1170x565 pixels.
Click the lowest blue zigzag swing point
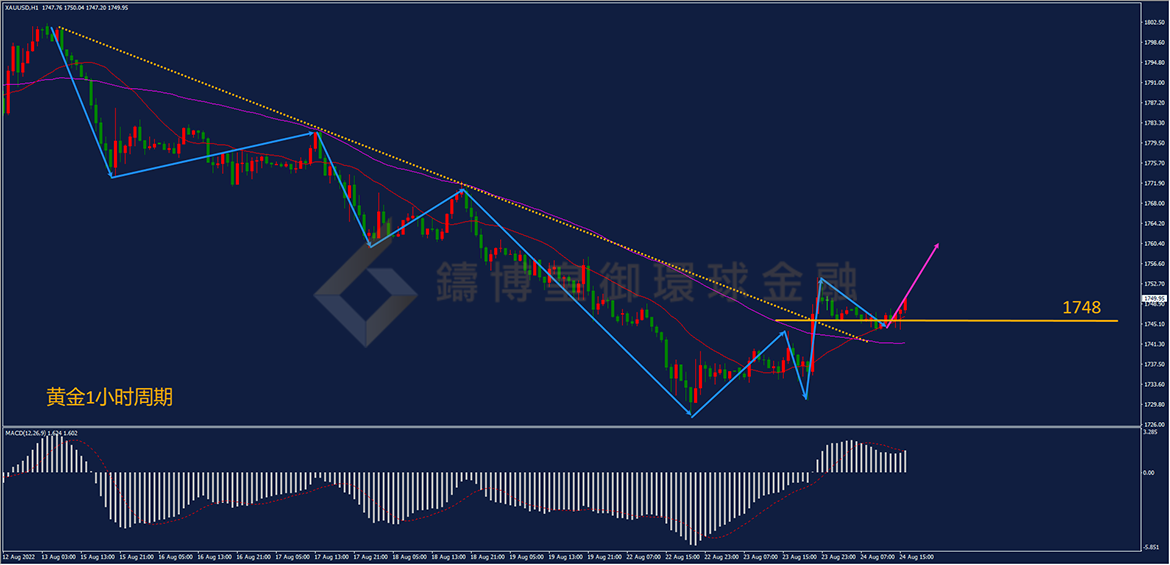[x=692, y=416]
